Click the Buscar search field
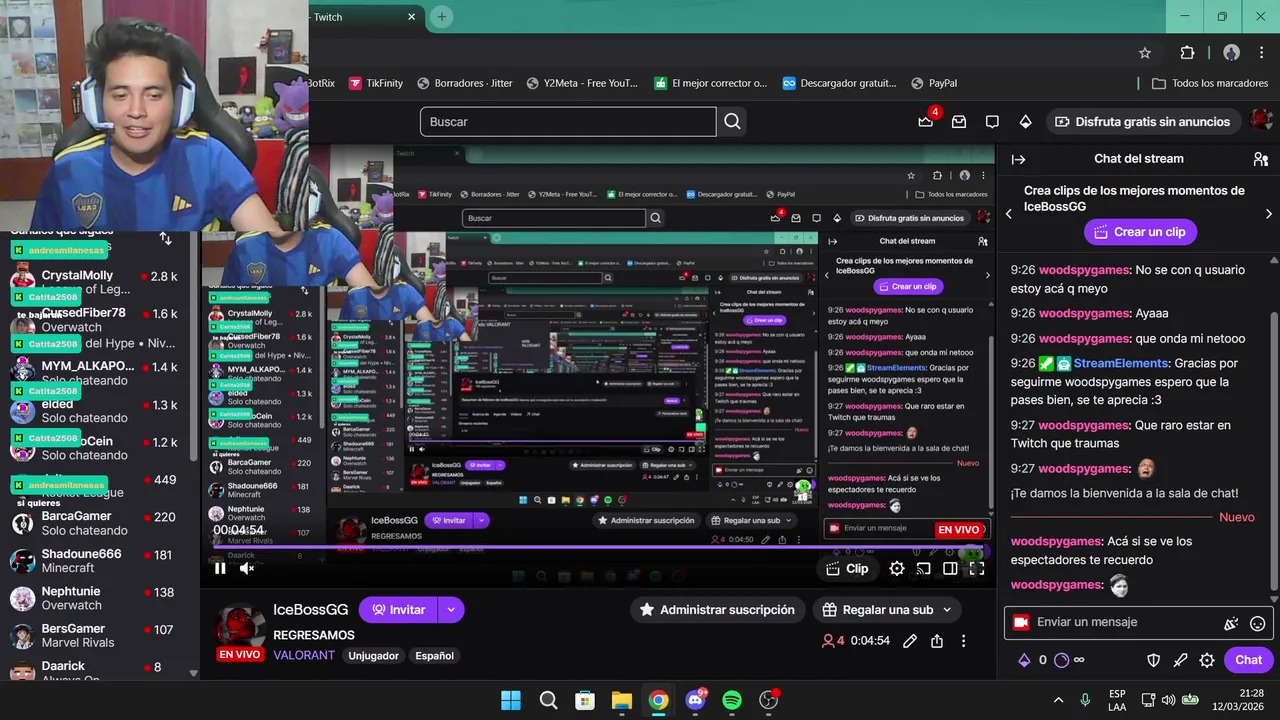Screen dimensions: 1280x720 (568, 122)
